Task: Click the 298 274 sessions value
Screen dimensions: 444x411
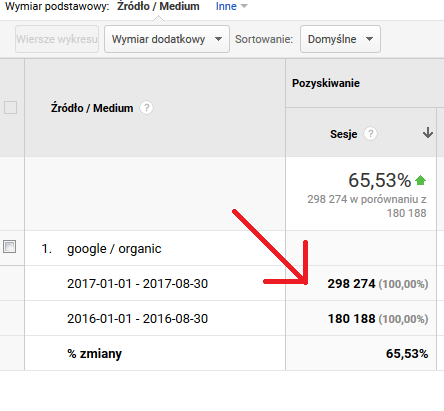Action: tap(351, 284)
